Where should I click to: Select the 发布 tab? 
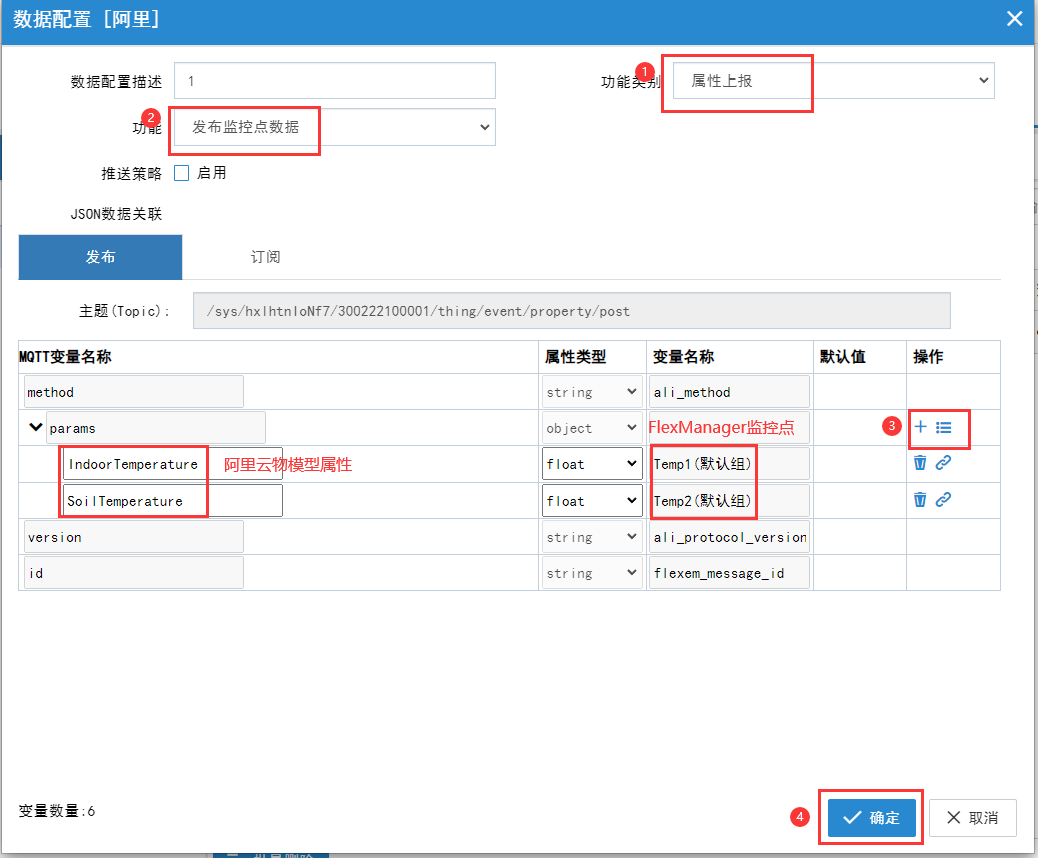tap(100, 257)
